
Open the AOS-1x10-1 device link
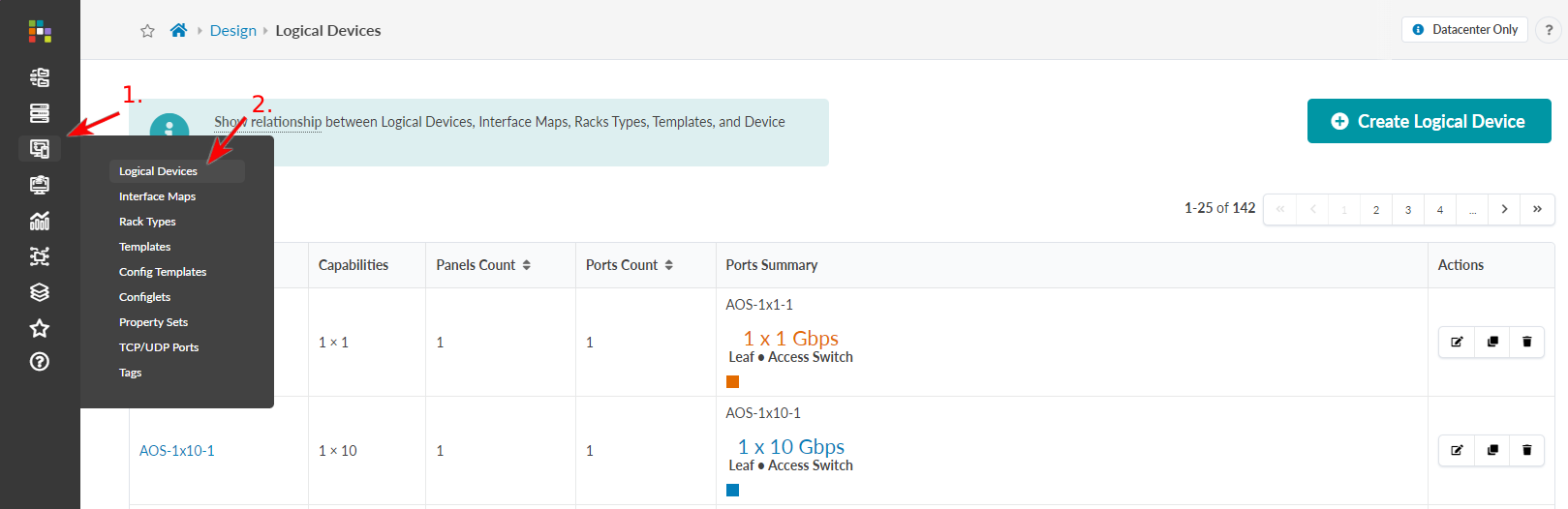click(177, 451)
